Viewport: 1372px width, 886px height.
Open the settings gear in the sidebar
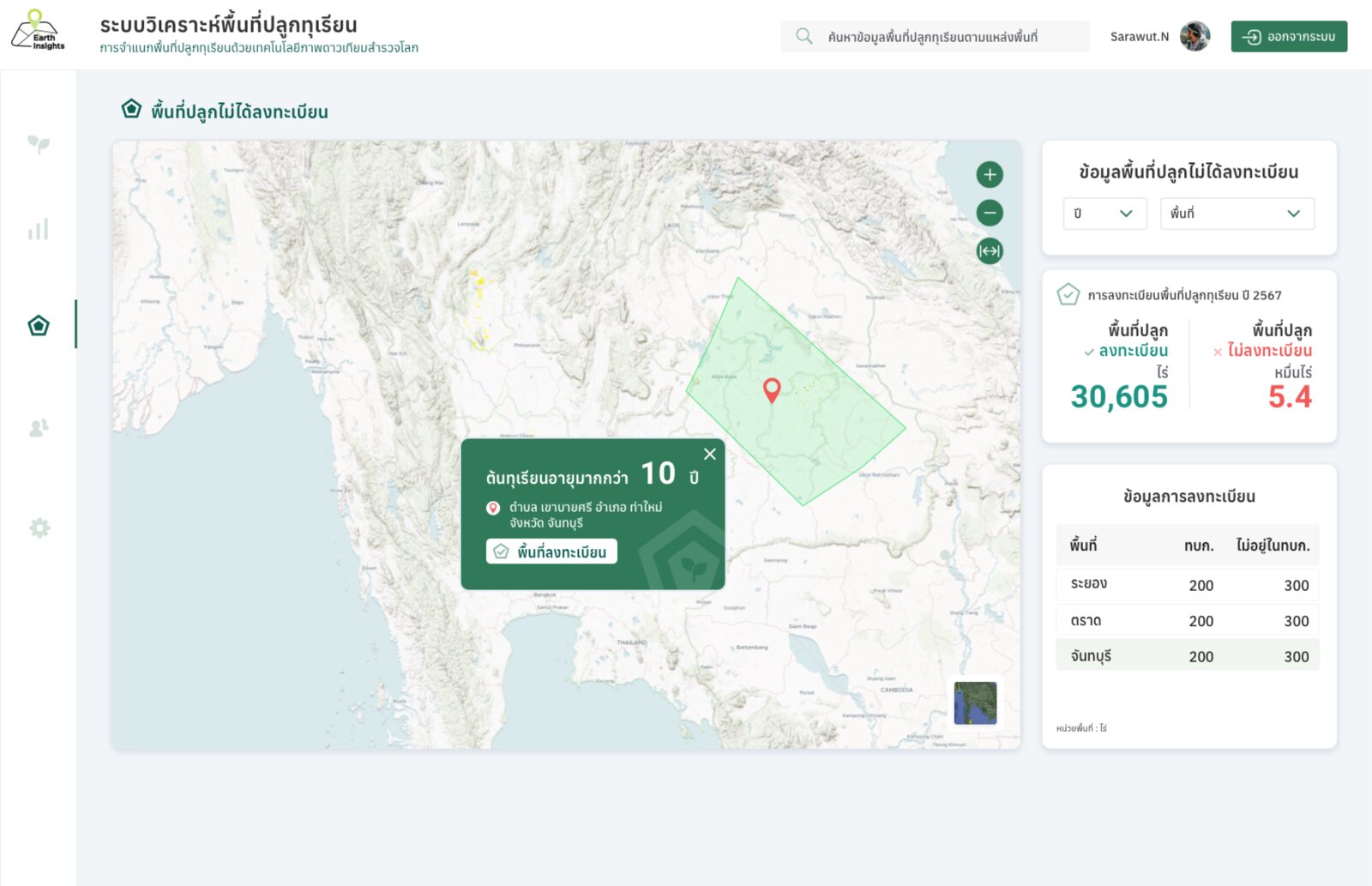click(39, 527)
